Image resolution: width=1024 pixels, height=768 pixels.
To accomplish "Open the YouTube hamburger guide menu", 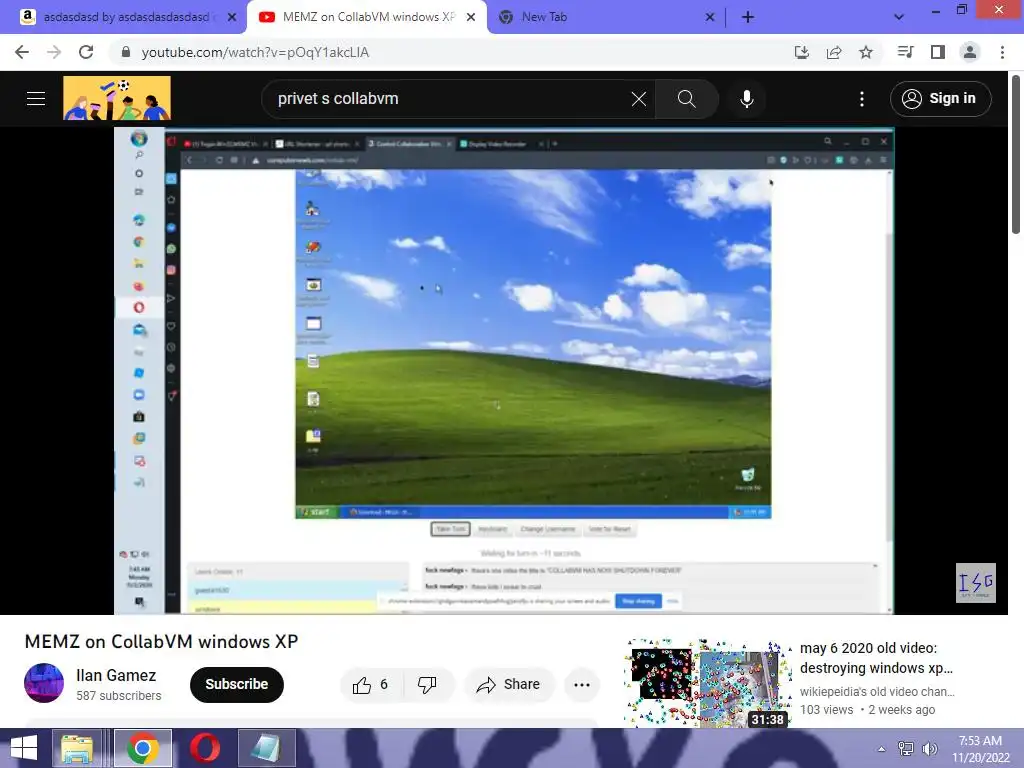I will coord(36,99).
